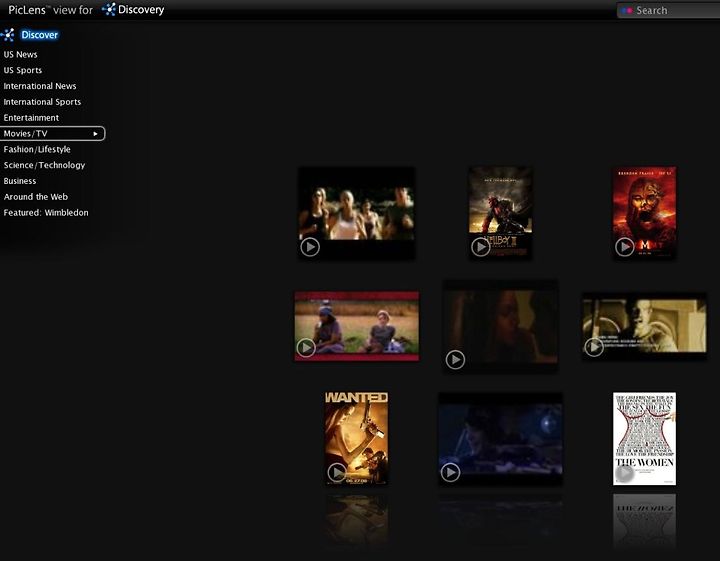The height and width of the screenshot is (561, 720).
Task: Open Around the Web category
Action: click(x=35, y=196)
